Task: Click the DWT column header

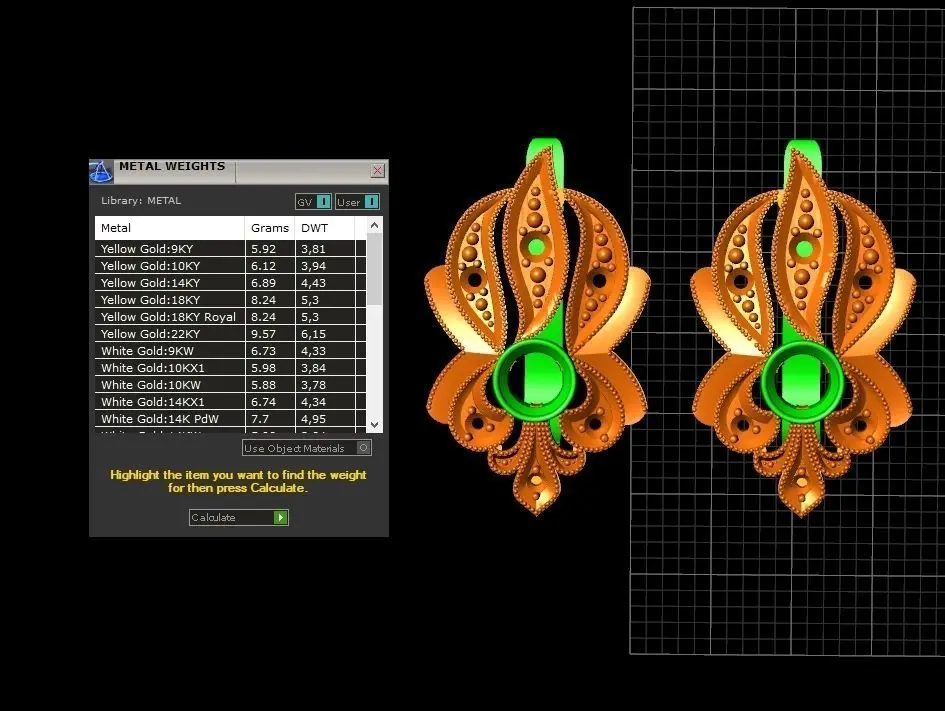Action: click(325, 228)
